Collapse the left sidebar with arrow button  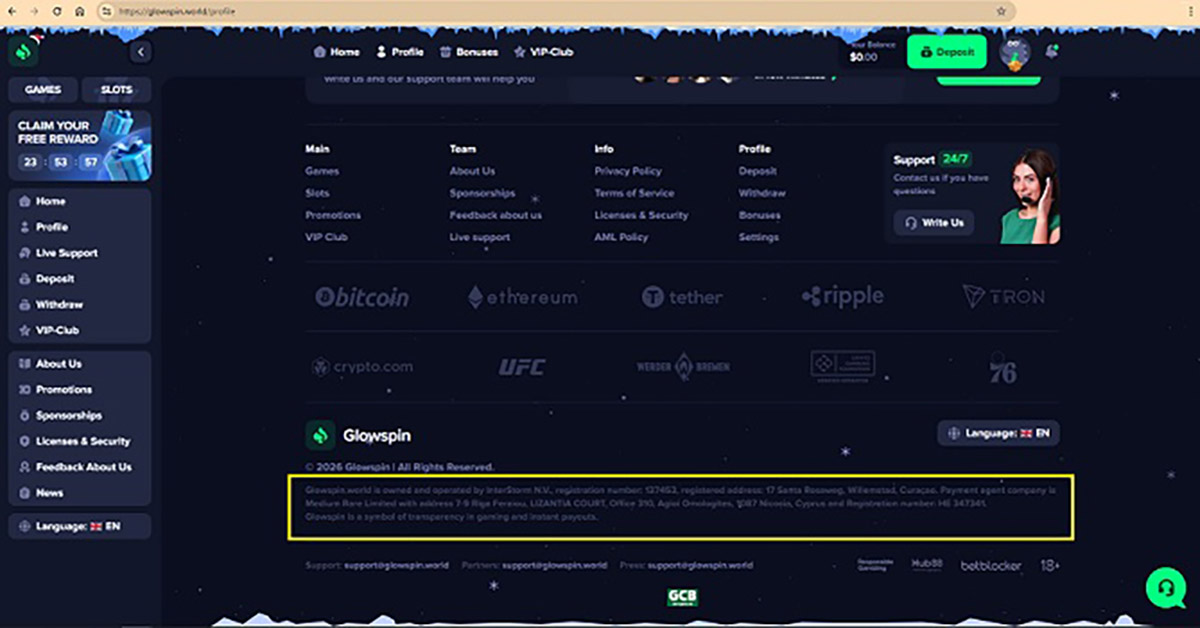(141, 52)
